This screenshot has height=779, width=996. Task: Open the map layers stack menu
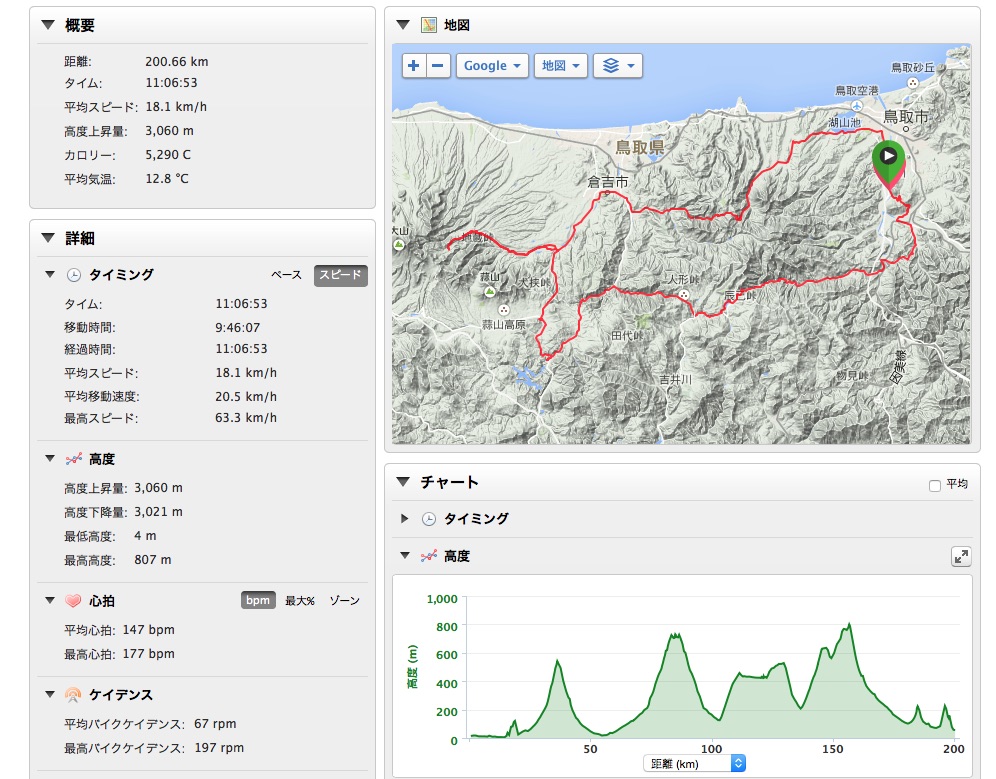[617, 66]
